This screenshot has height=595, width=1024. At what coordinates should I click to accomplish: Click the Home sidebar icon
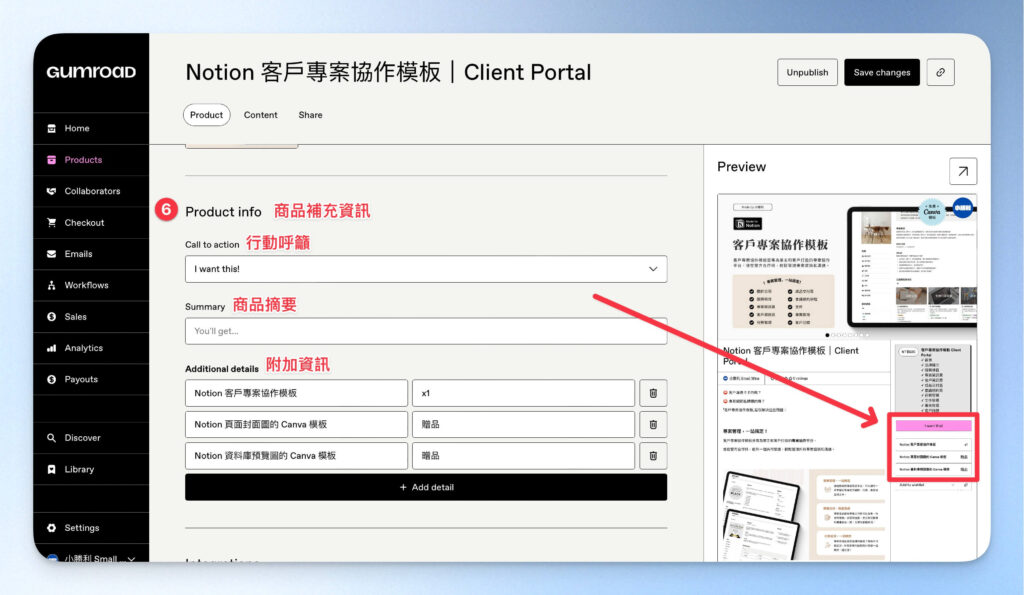[52, 129]
